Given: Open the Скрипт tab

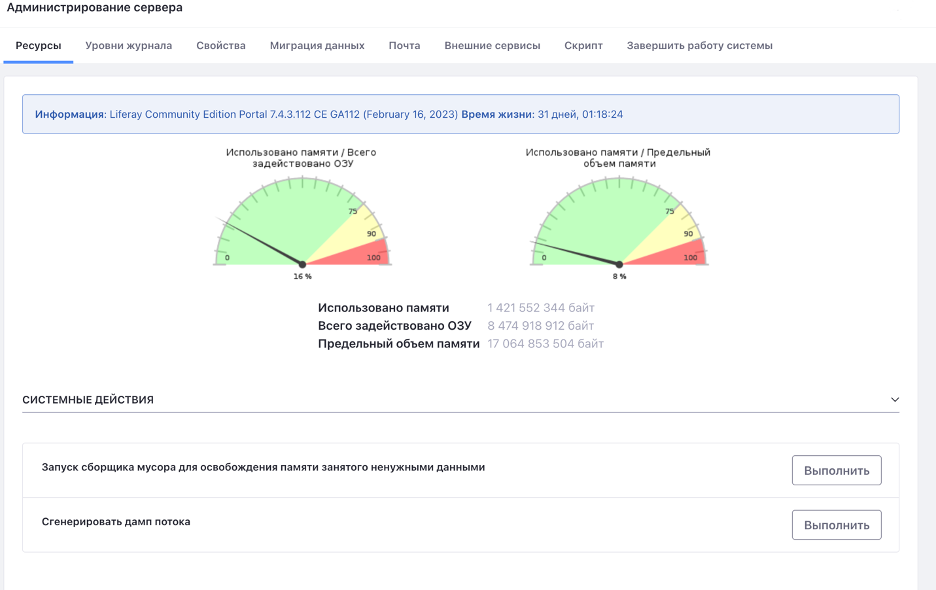Looking at the screenshot, I should tap(583, 46).
